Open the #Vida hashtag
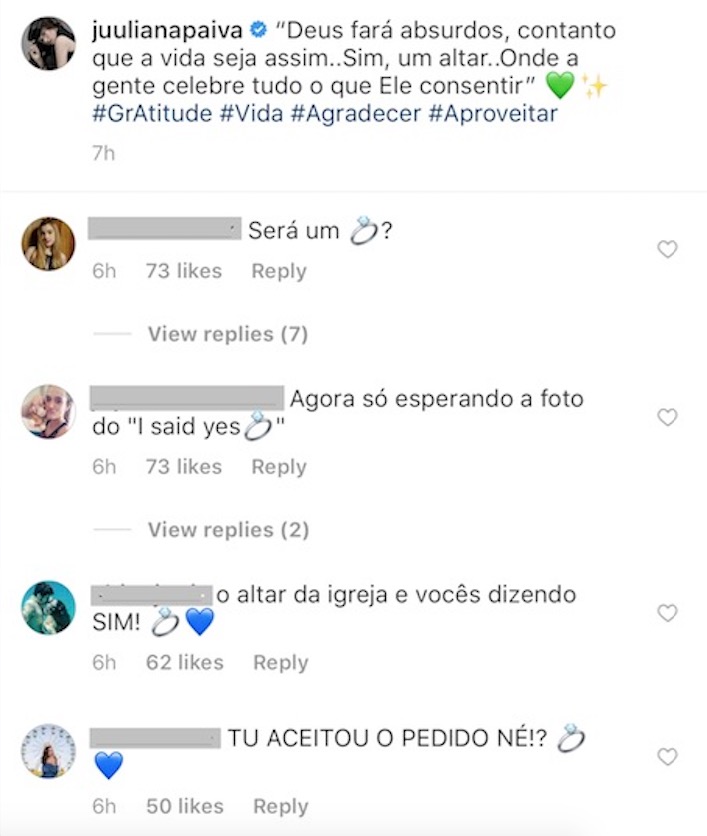Viewport: 707px width, 836px height. point(252,114)
